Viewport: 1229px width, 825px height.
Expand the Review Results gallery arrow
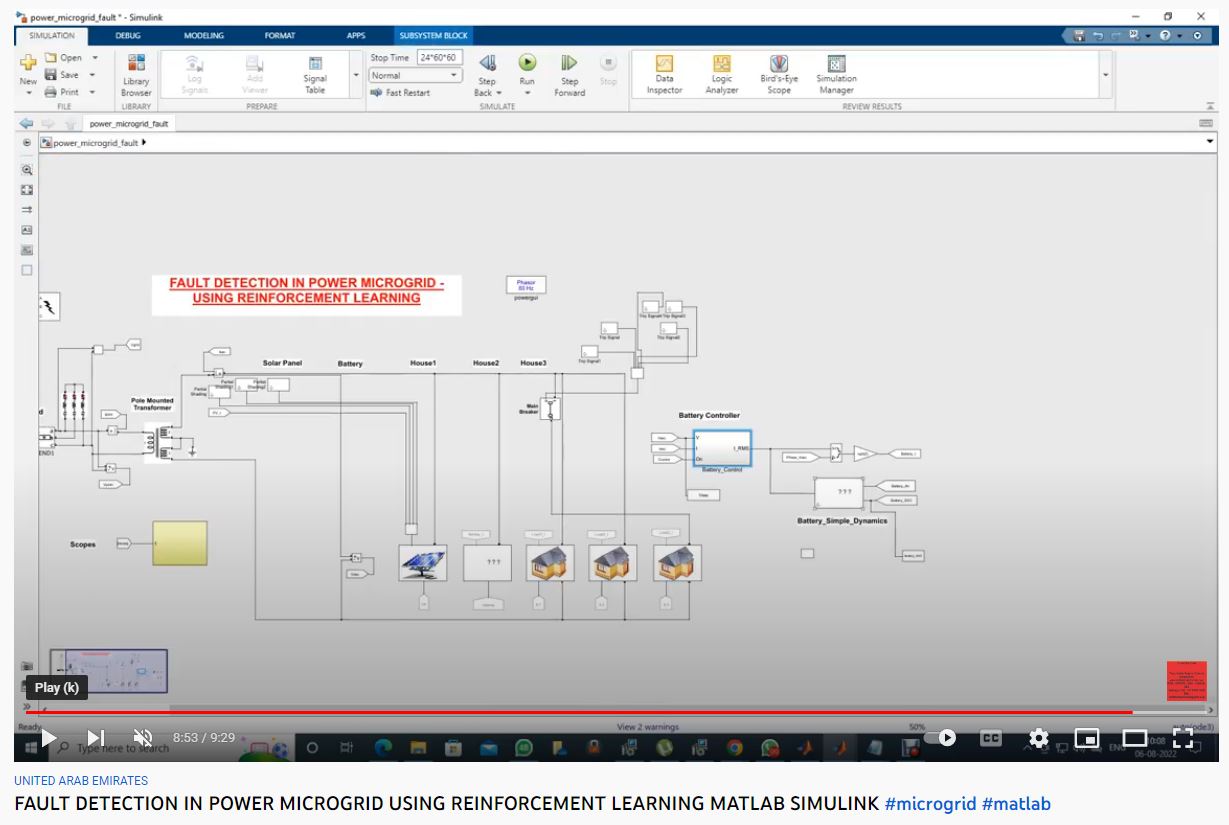[x=1105, y=75]
